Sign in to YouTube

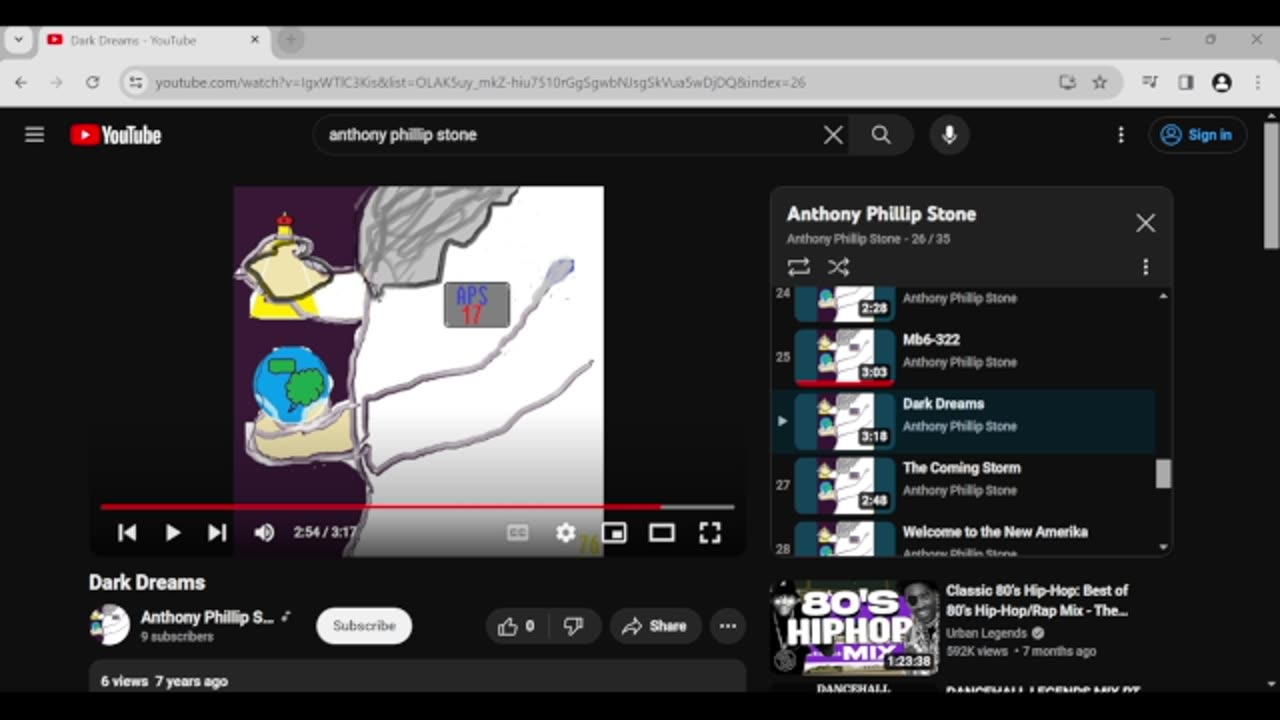[x=1197, y=135]
